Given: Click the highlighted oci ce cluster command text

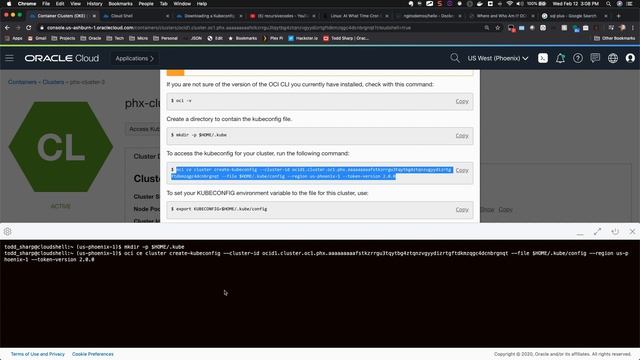Looking at the screenshot, I should 312,173.
